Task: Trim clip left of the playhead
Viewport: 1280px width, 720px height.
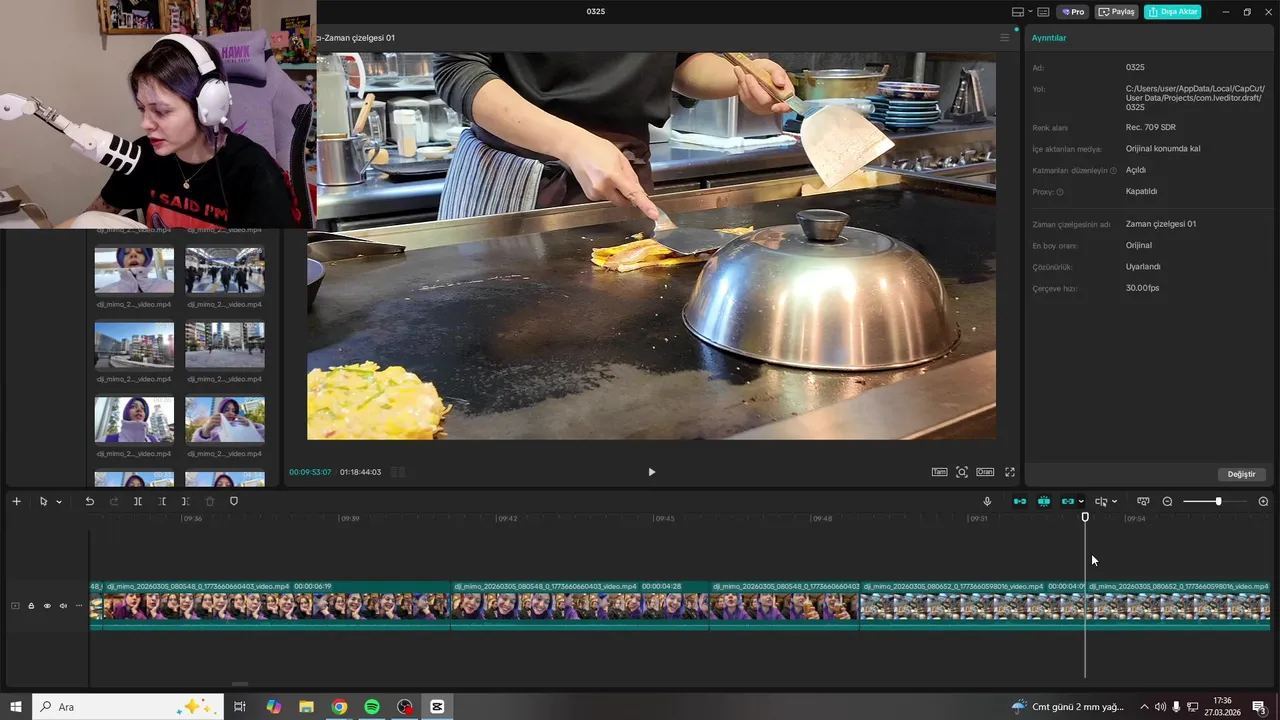Action: (162, 501)
